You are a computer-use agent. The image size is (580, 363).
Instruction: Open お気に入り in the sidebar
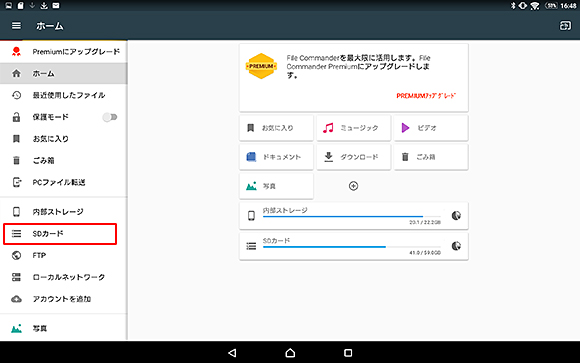[x=63, y=139]
